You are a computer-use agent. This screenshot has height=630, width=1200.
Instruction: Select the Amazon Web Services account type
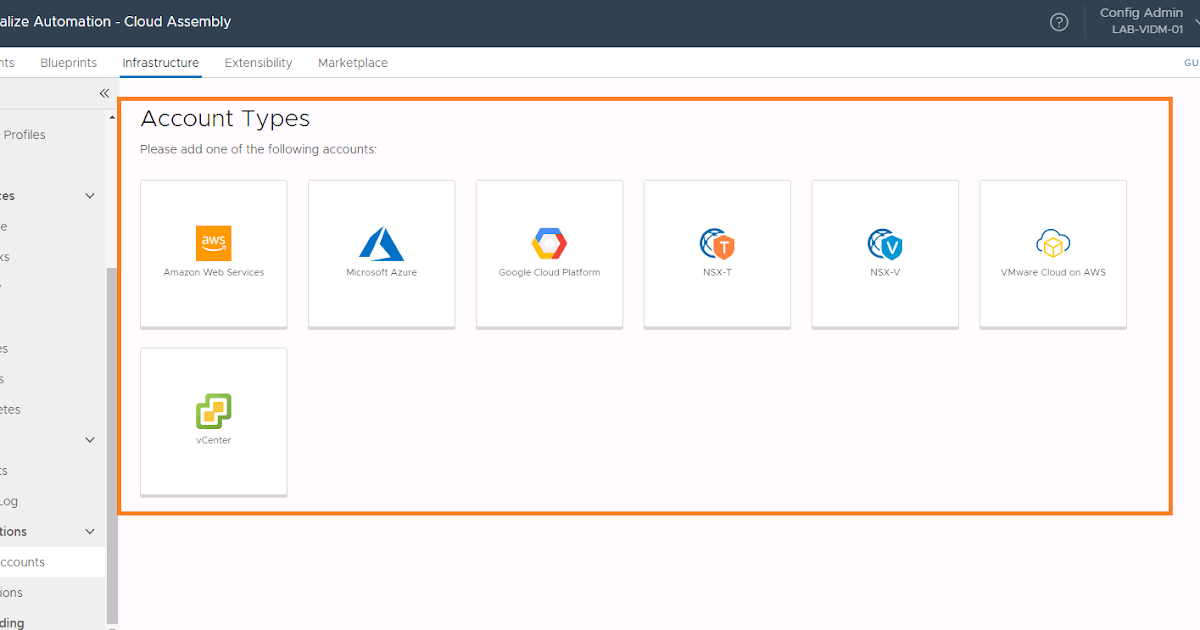coord(213,253)
